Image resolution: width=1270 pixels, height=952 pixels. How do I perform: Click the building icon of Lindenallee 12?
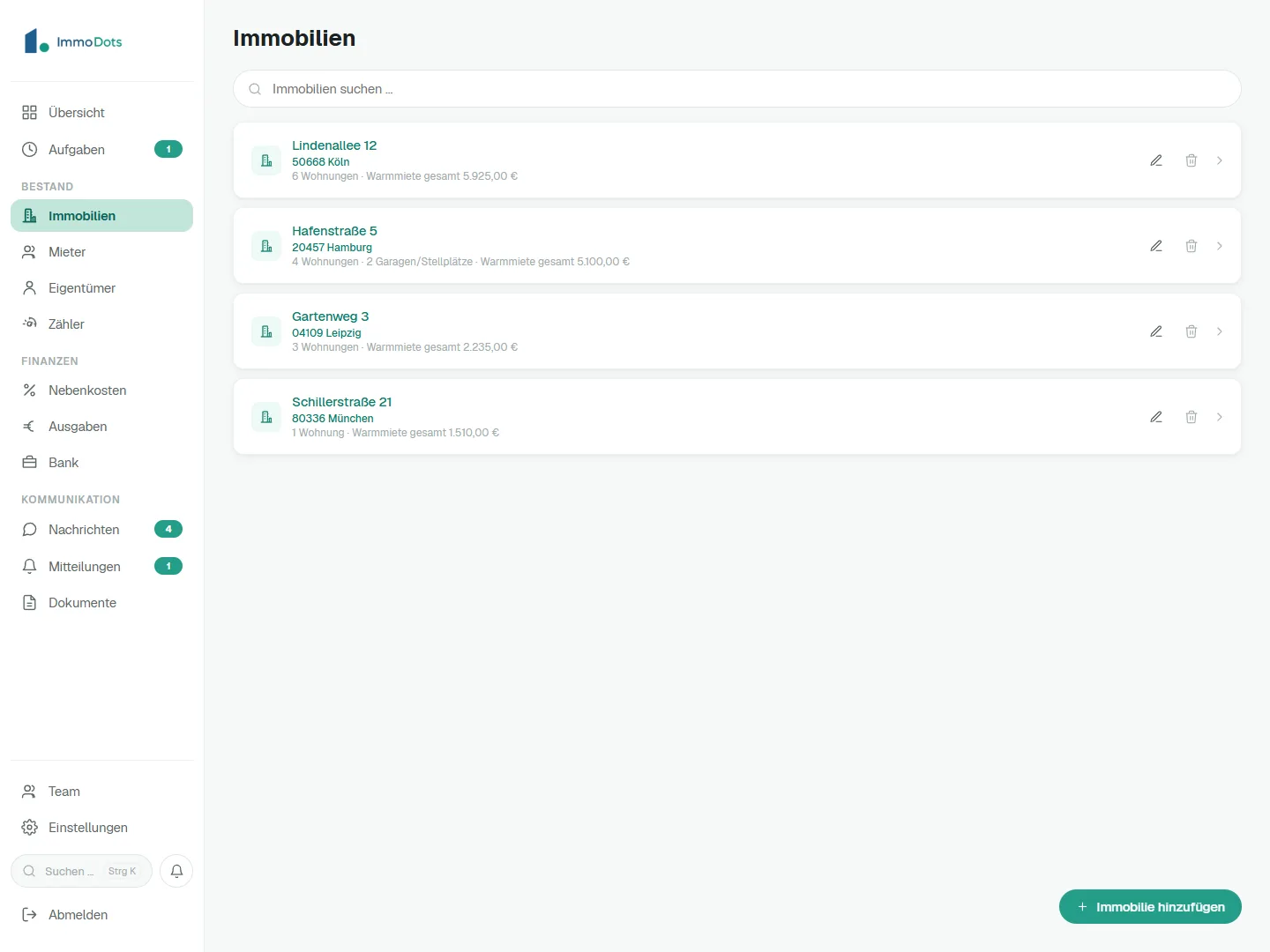pos(266,160)
